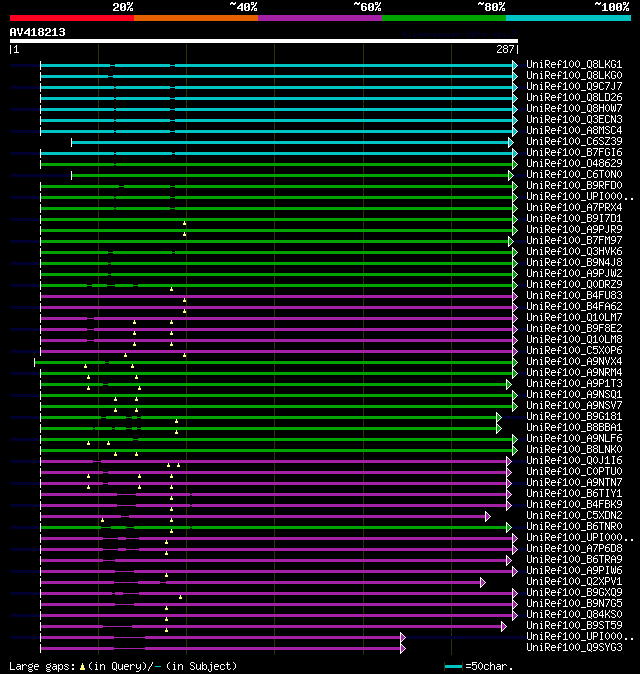Open the UniRef100_Q9C7J7 entry

coord(574,86)
